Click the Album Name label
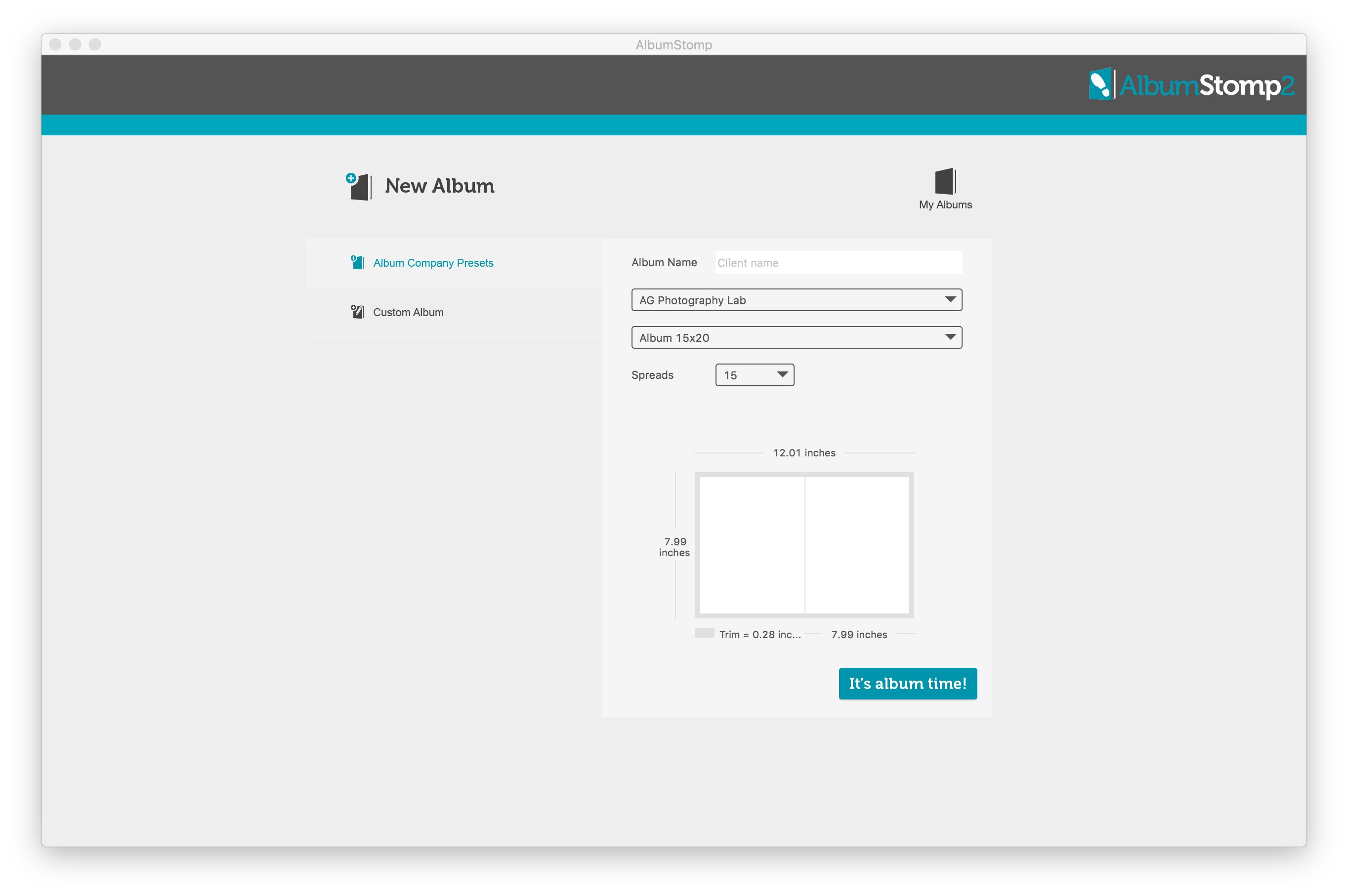The image size is (1348, 896). (664, 262)
